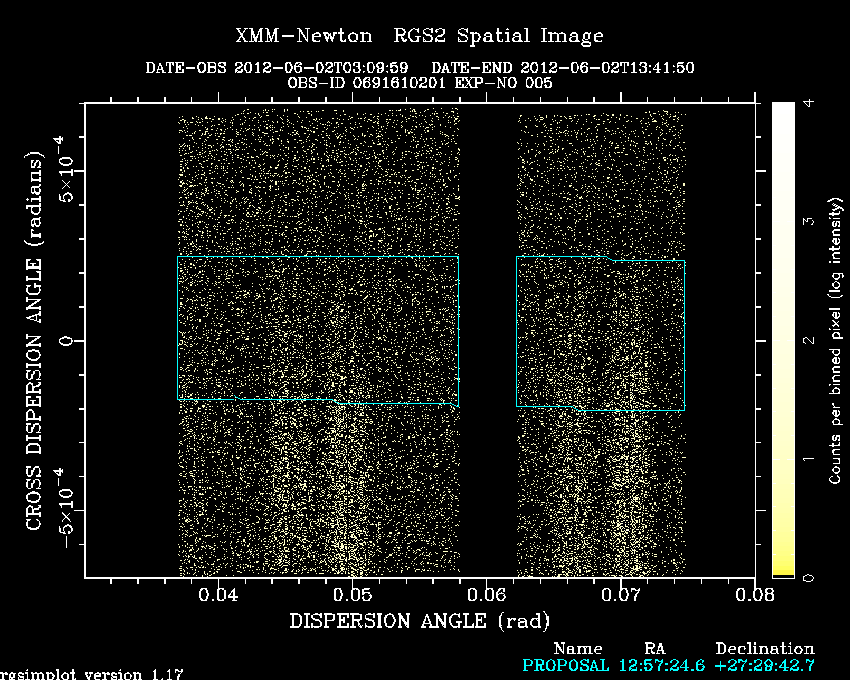Click the colorbar tick label 0

[808, 578]
